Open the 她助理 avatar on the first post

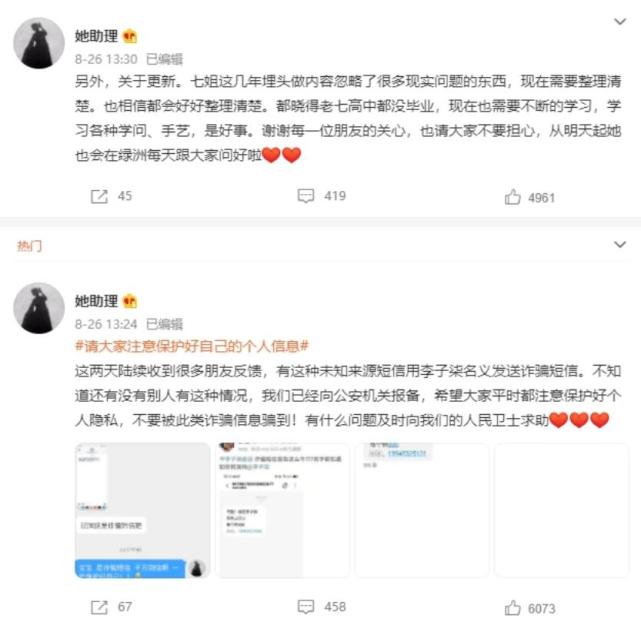(39, 43)
